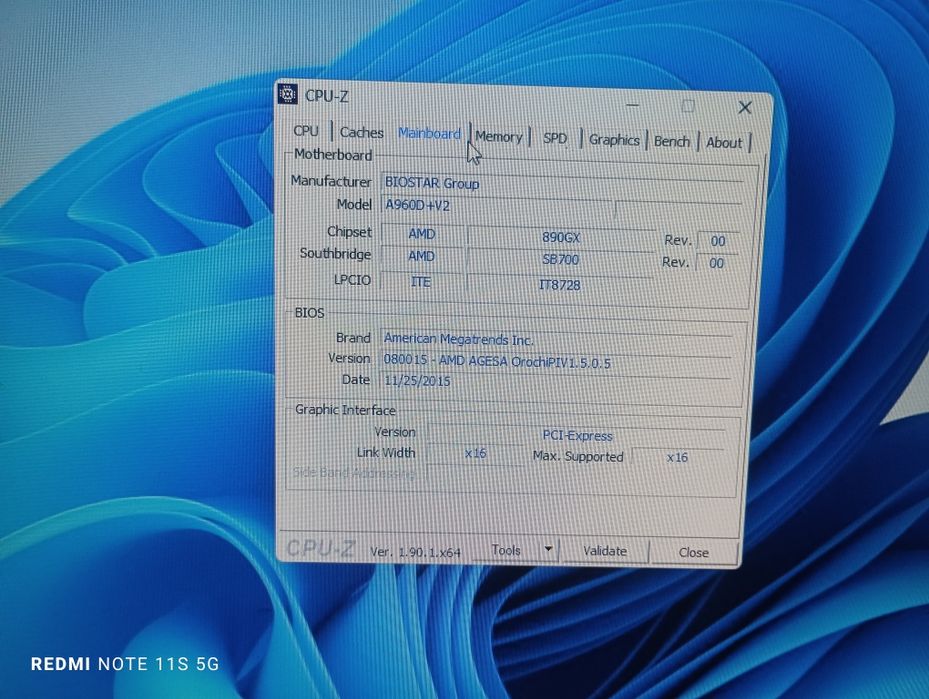Click the 890GX chipset value
The image size is (929, 699).
click(x=560, y=238)
